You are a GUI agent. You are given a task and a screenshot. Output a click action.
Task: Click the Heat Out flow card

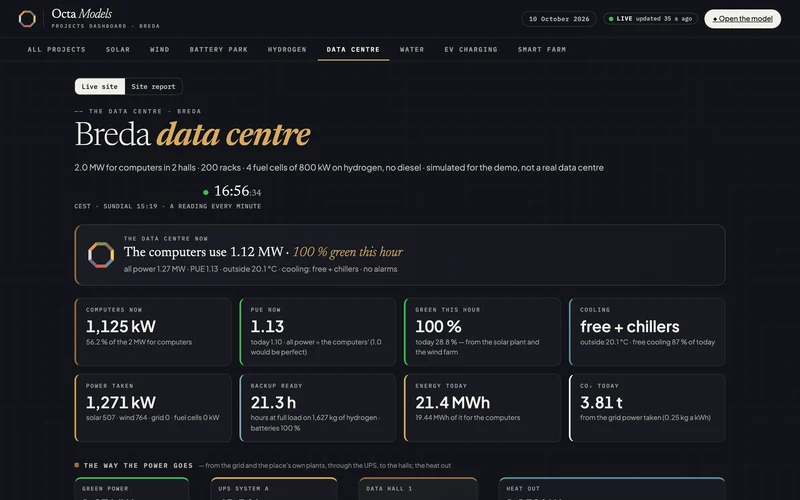[x=612, y=489]
